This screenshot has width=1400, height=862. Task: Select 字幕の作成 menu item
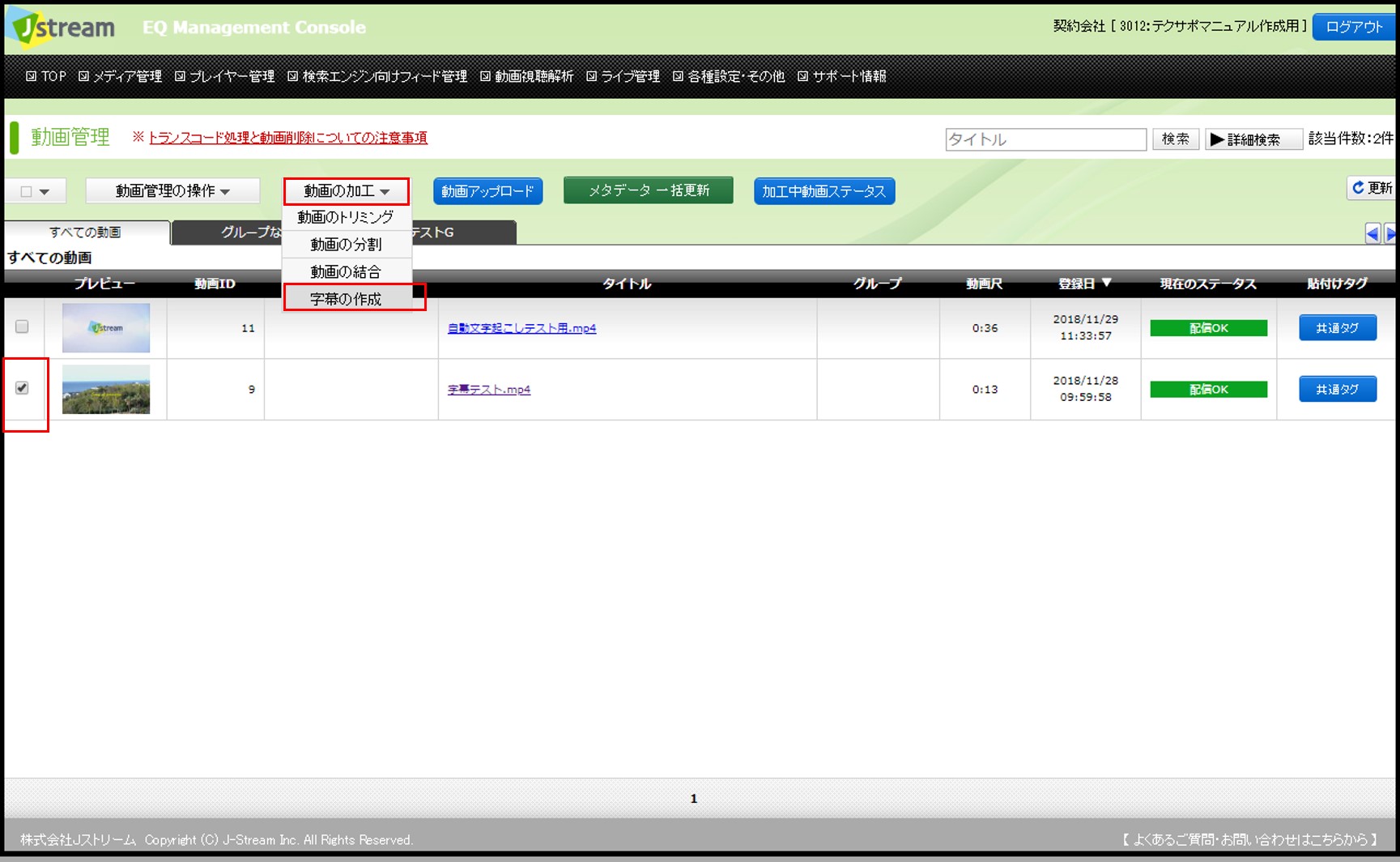tap(346, 299)
